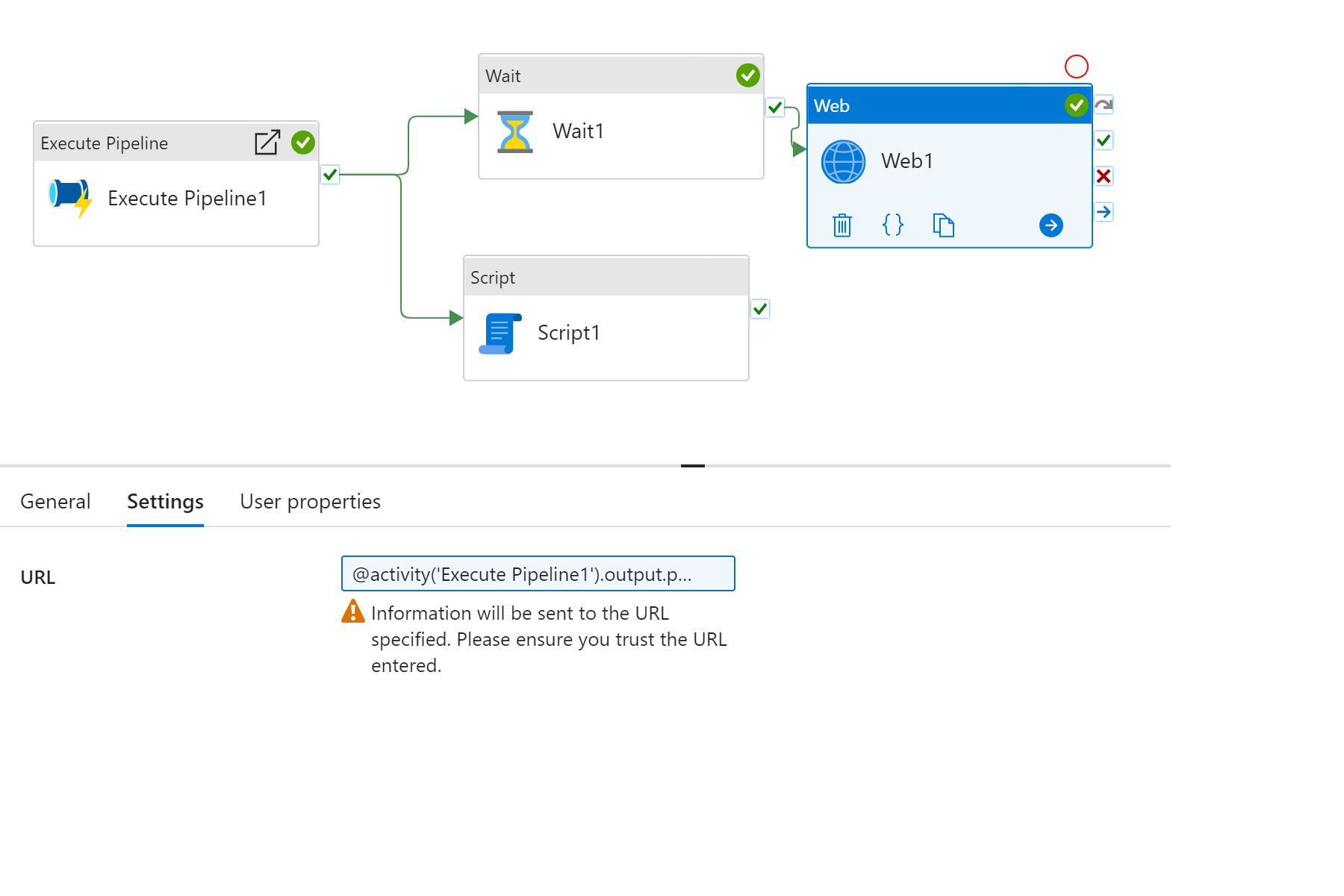Select the failure connector on Web1
1344x896 pixels.
tap(1104, 177)
